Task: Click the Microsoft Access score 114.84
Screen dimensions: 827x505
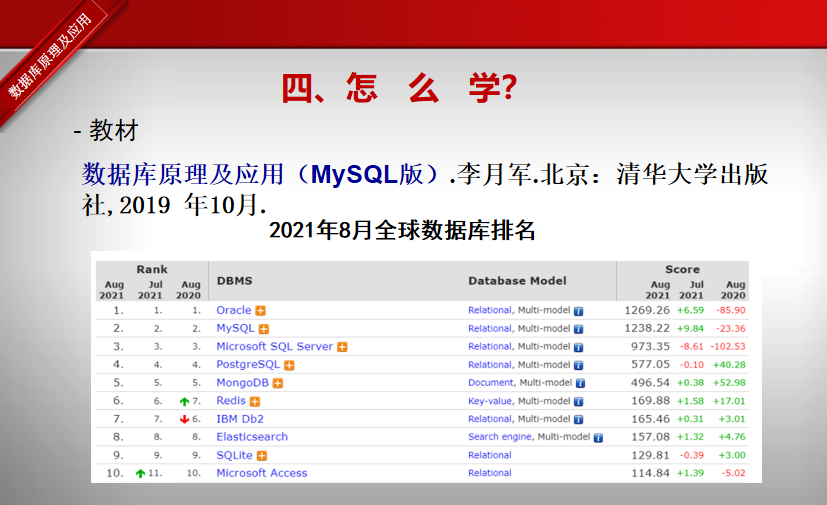Action: pyautogui.click(x=650, y=473)
